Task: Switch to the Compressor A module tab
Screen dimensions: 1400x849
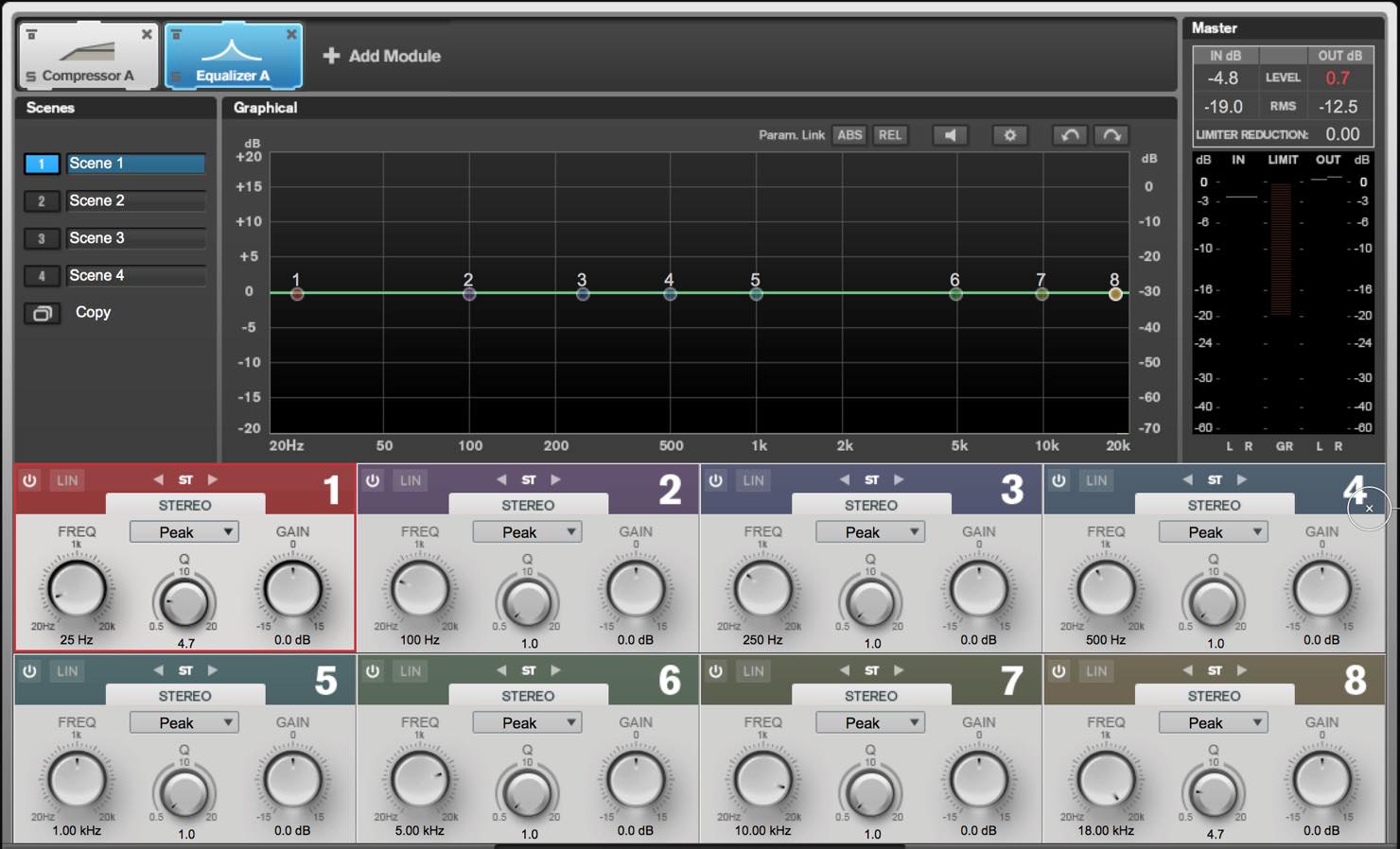Action: [x=88, y=57]
